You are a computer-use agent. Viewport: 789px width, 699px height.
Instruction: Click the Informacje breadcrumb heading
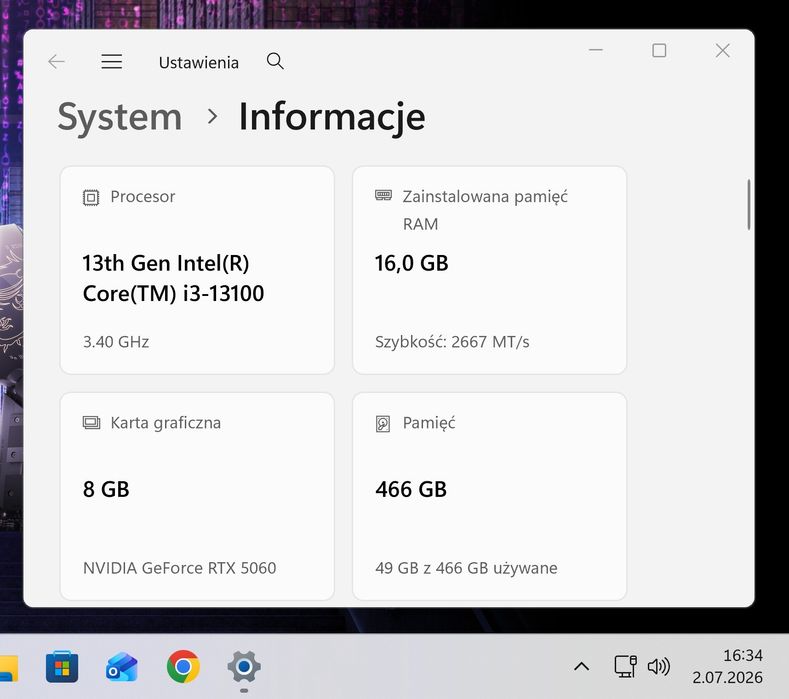coord(332,117)
